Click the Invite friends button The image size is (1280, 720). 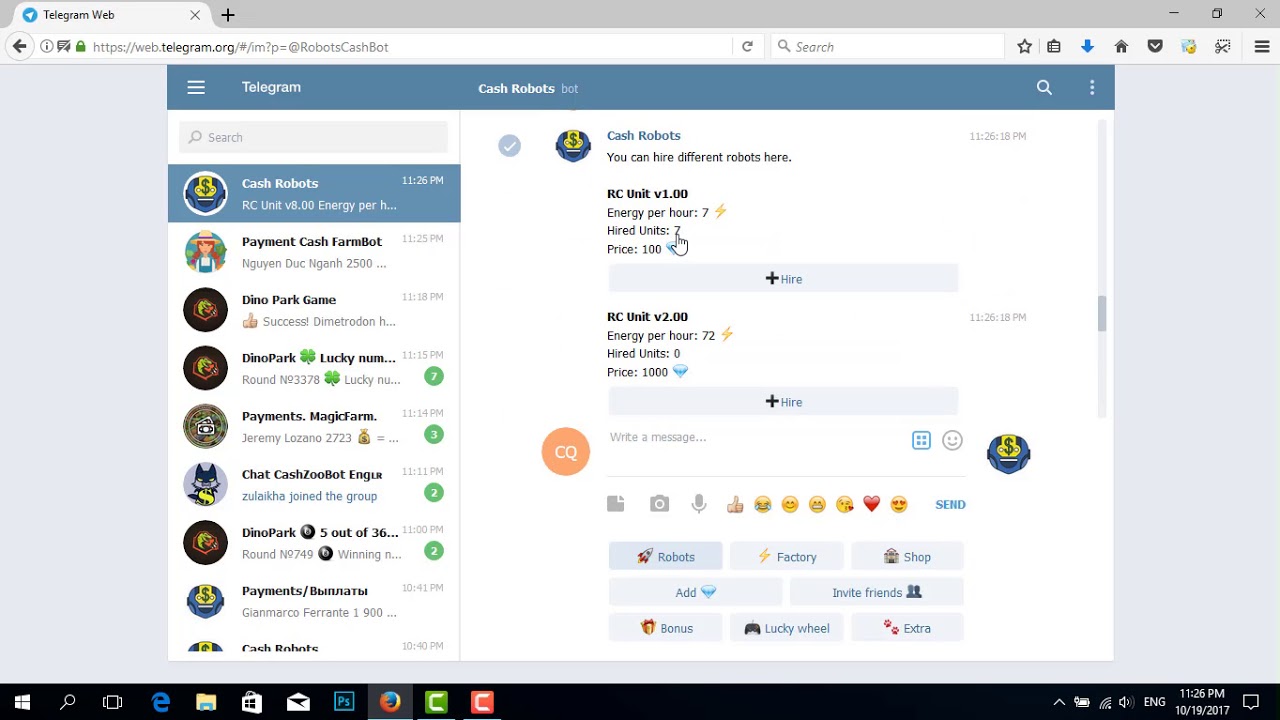point(877,593)
